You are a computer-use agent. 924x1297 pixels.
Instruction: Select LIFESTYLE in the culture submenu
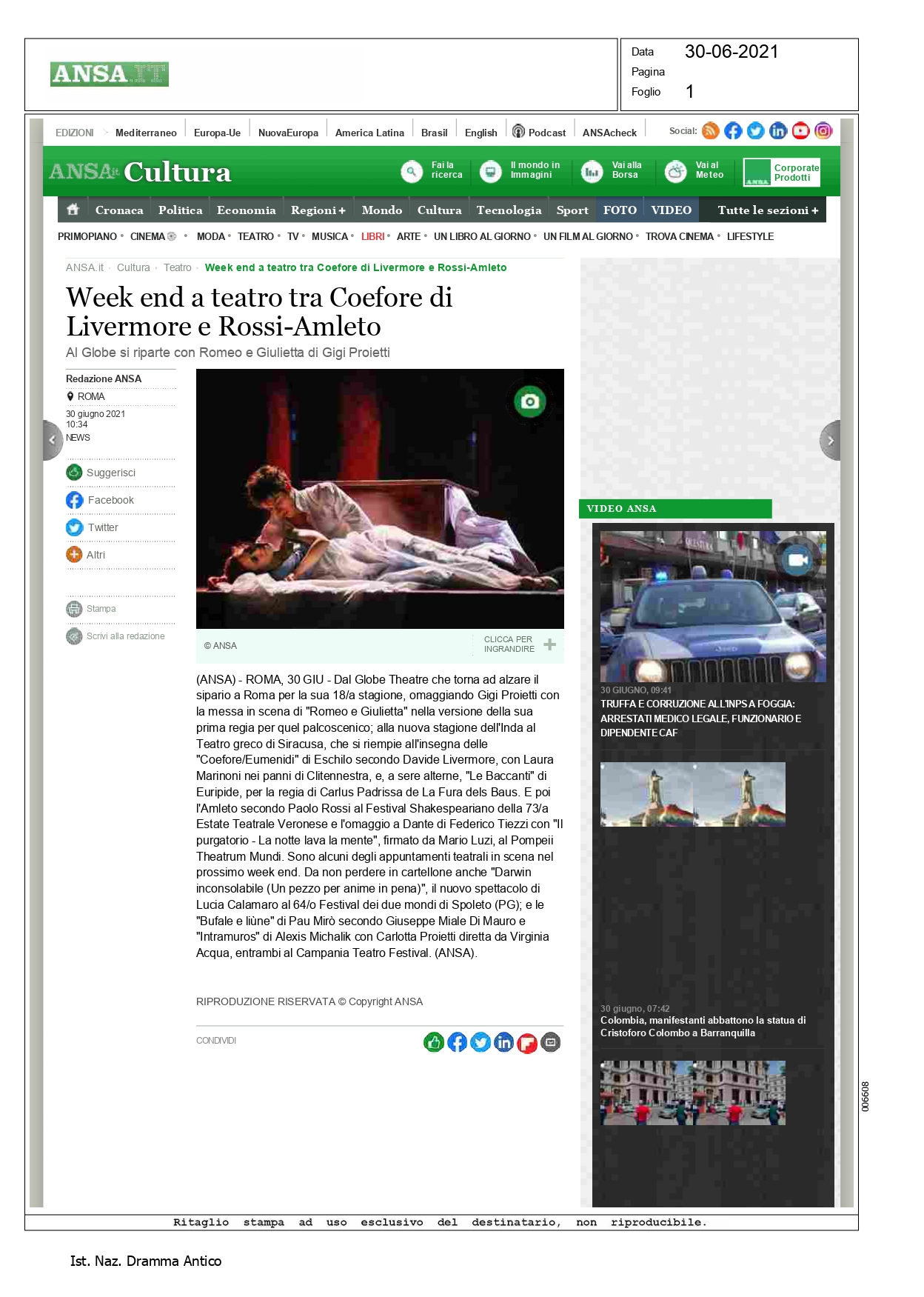[750, 237]
